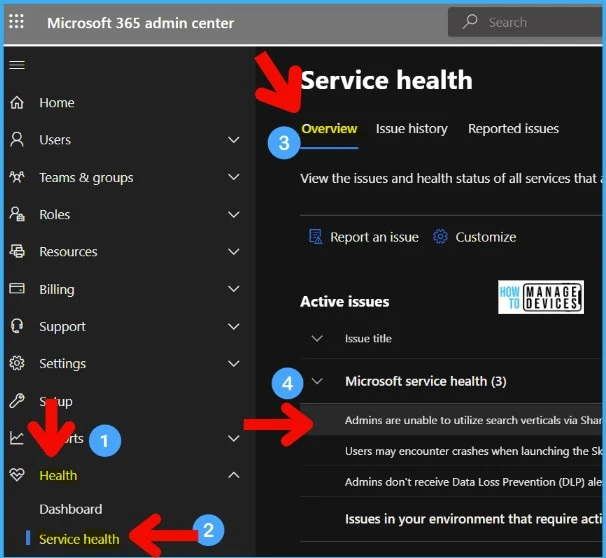Open Billing label in the sidebar
606x558 pixels.
pyautogui.click(x=57, y=289)
